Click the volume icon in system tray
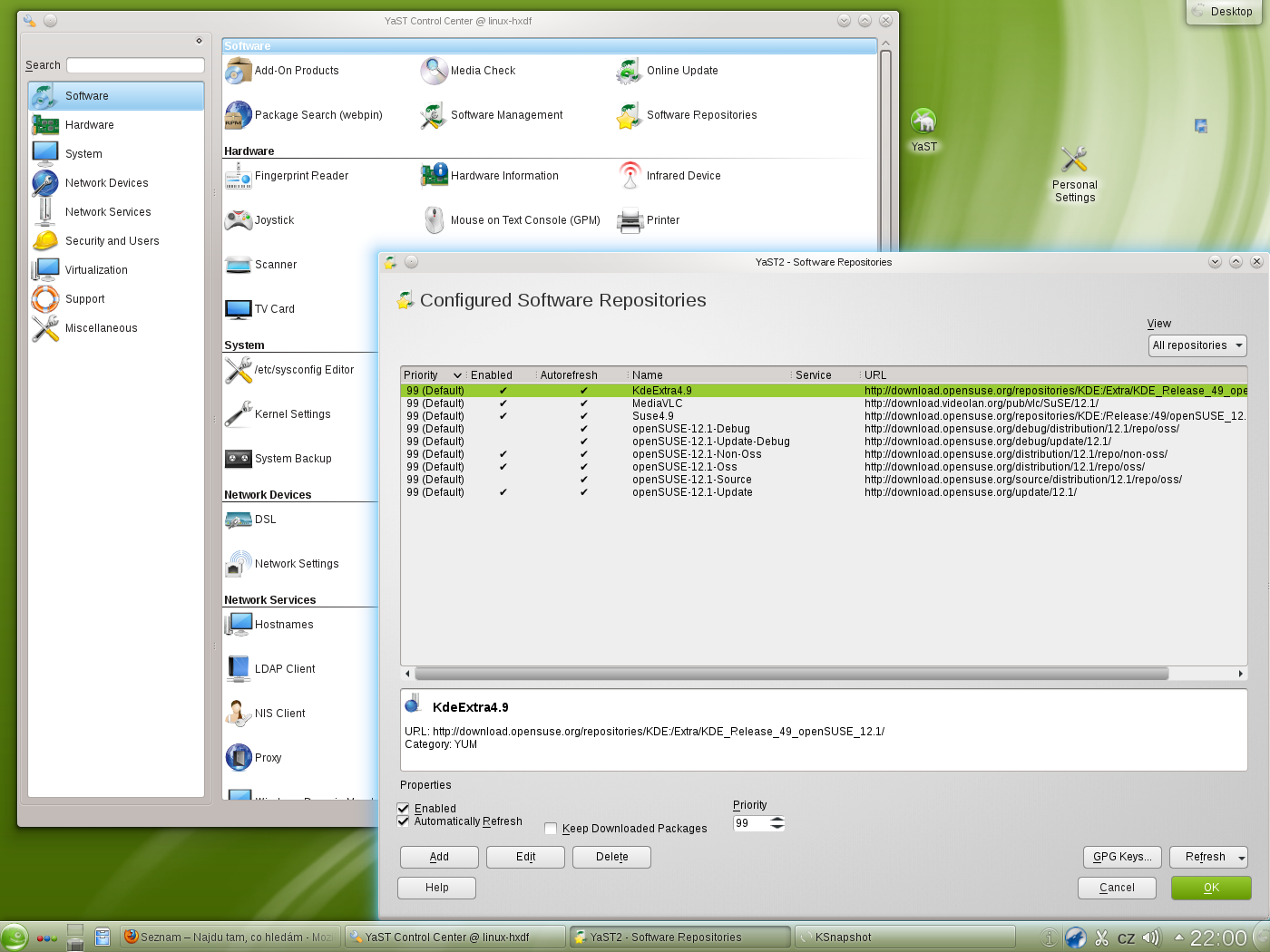The image size is (1270, 952). click(x=1150, y=938)
